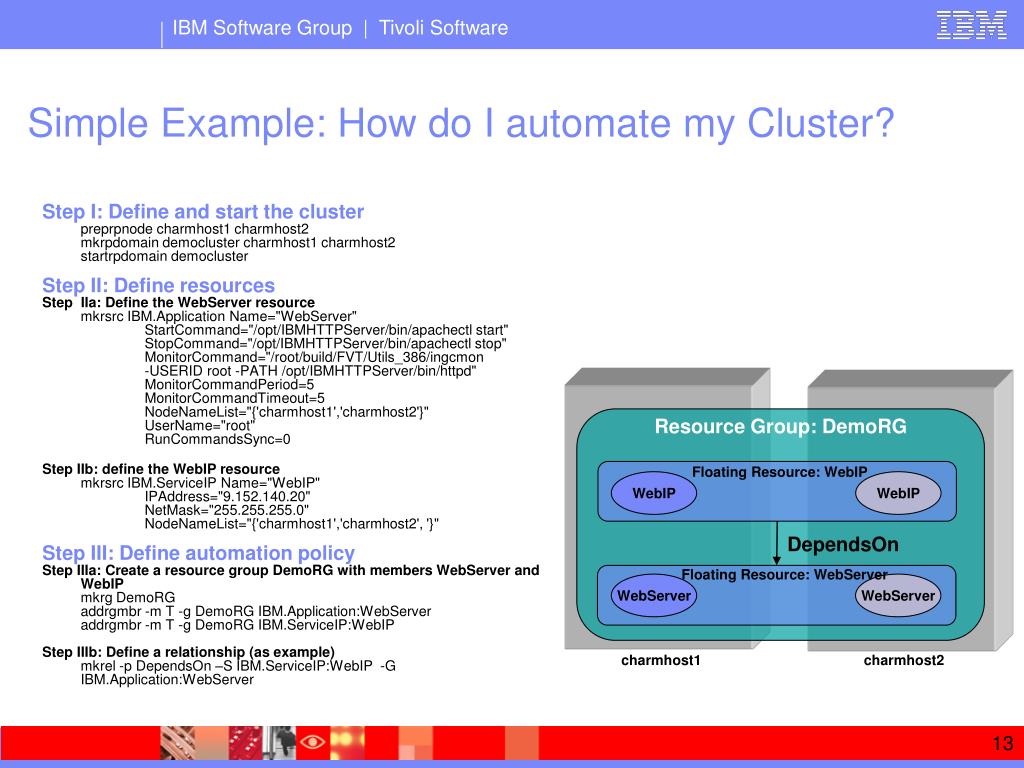Click the '-USERID root -PATH' line

pos(310,372)
